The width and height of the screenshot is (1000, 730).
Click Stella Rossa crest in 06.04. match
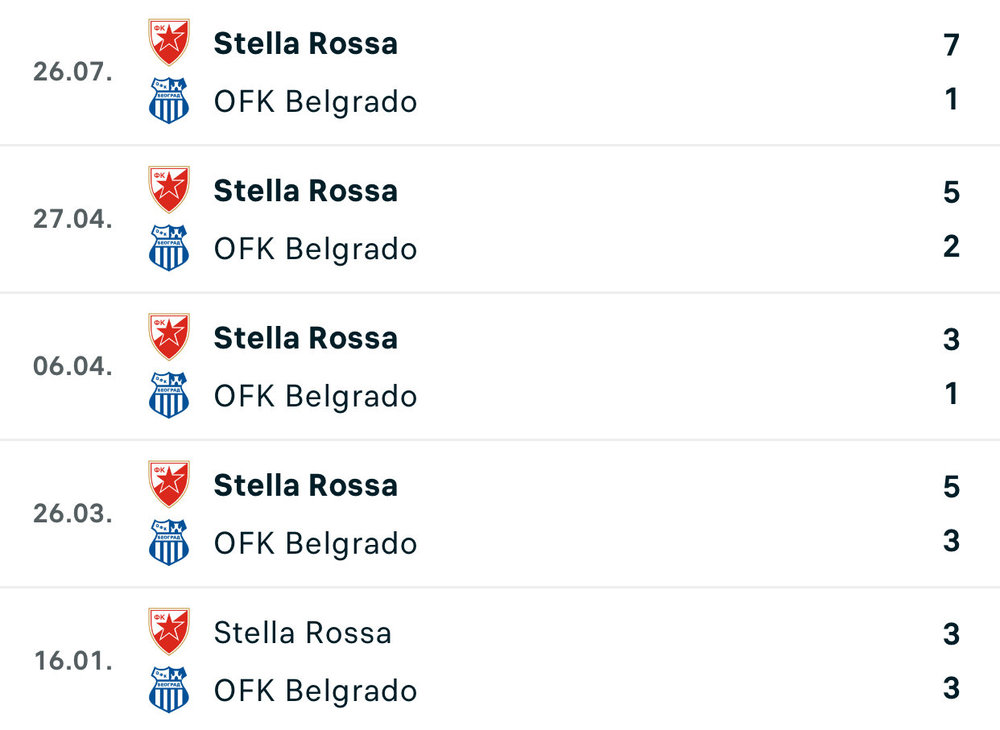coord(168,337)
